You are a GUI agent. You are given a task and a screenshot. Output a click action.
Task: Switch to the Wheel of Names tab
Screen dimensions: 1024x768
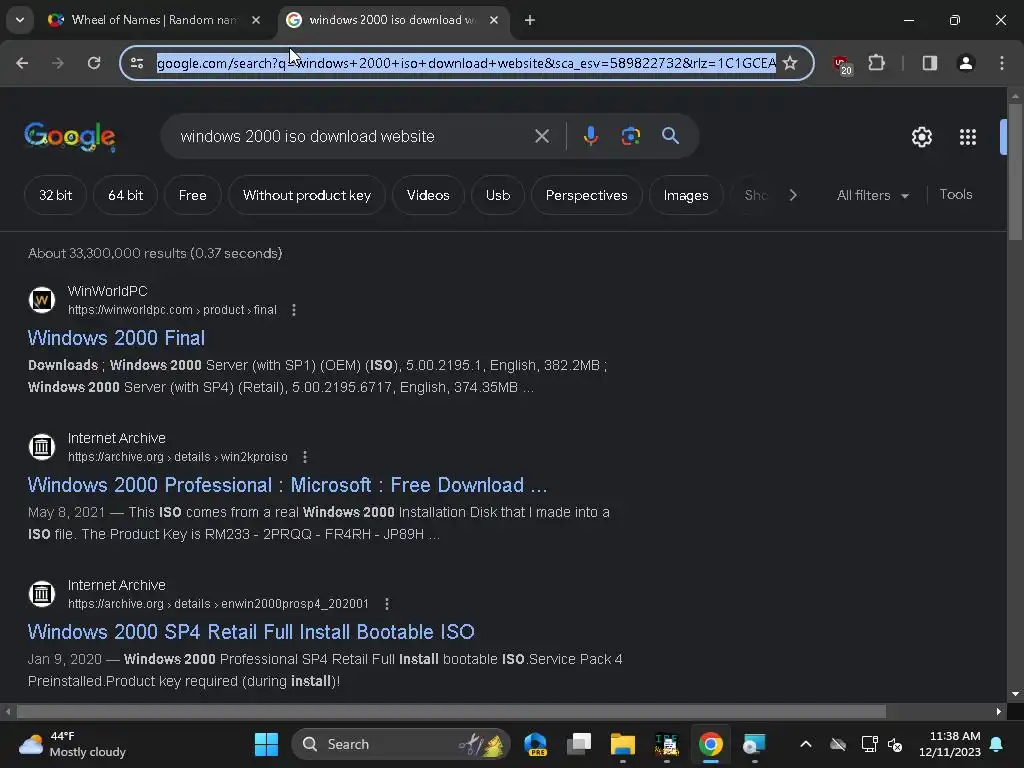click(x=153, y=20)
